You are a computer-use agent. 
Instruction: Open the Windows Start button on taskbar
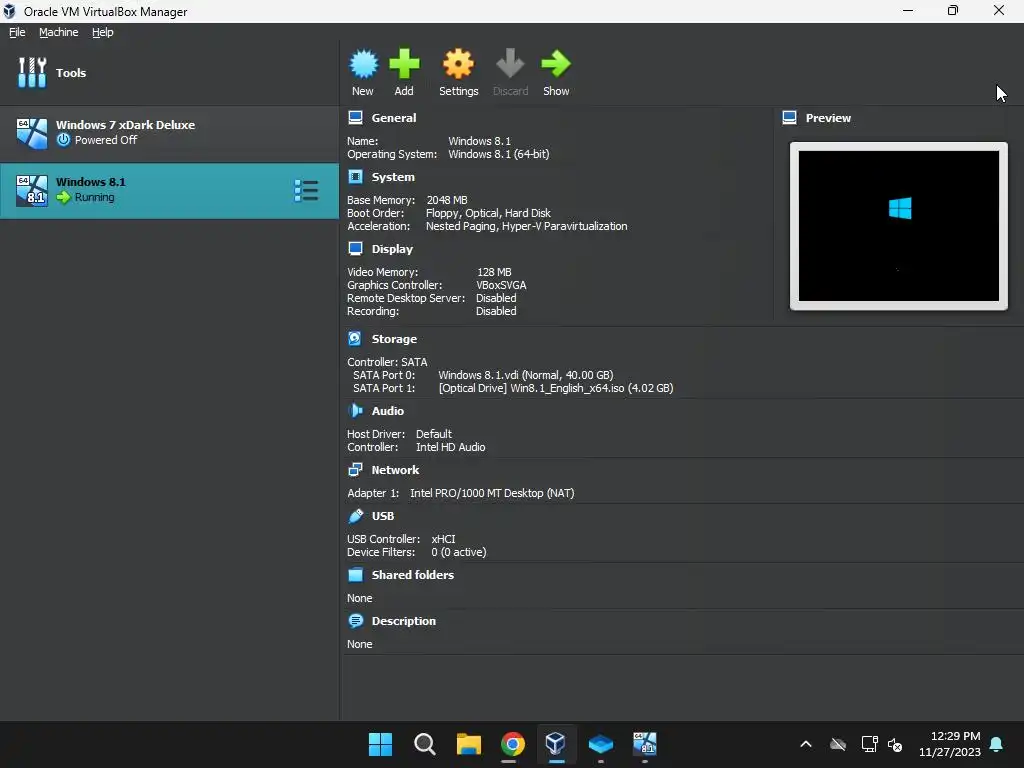(x=380, y=744)
